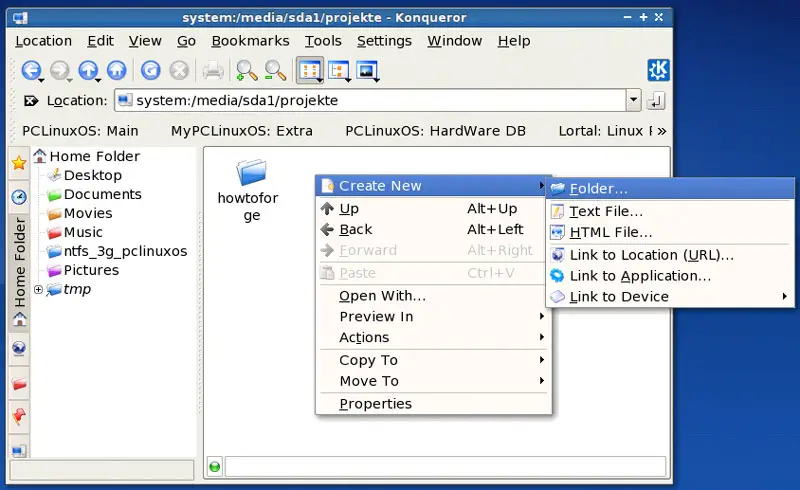800x490 pixels.
Task: Click the Back arrow toolbar icon
Action: click(31, 70)
